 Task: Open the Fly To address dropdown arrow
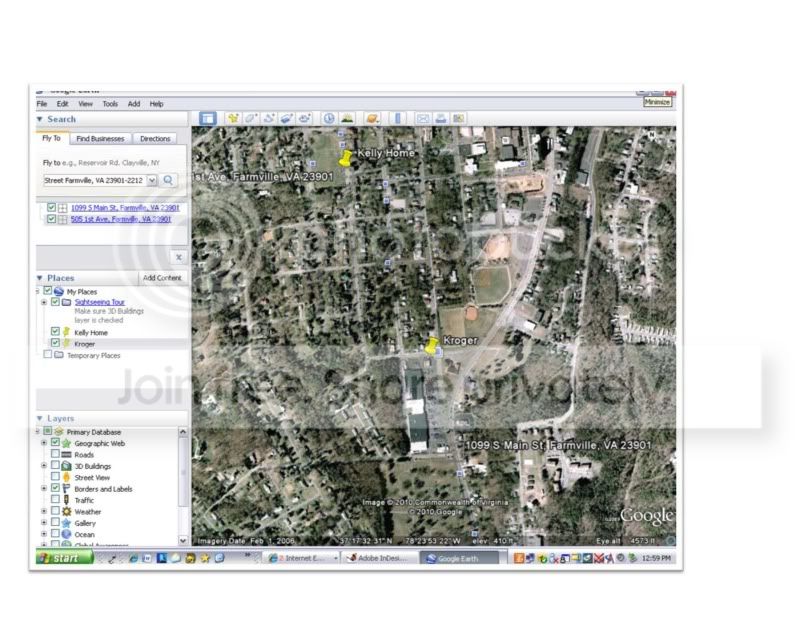[x=152, y=180]
